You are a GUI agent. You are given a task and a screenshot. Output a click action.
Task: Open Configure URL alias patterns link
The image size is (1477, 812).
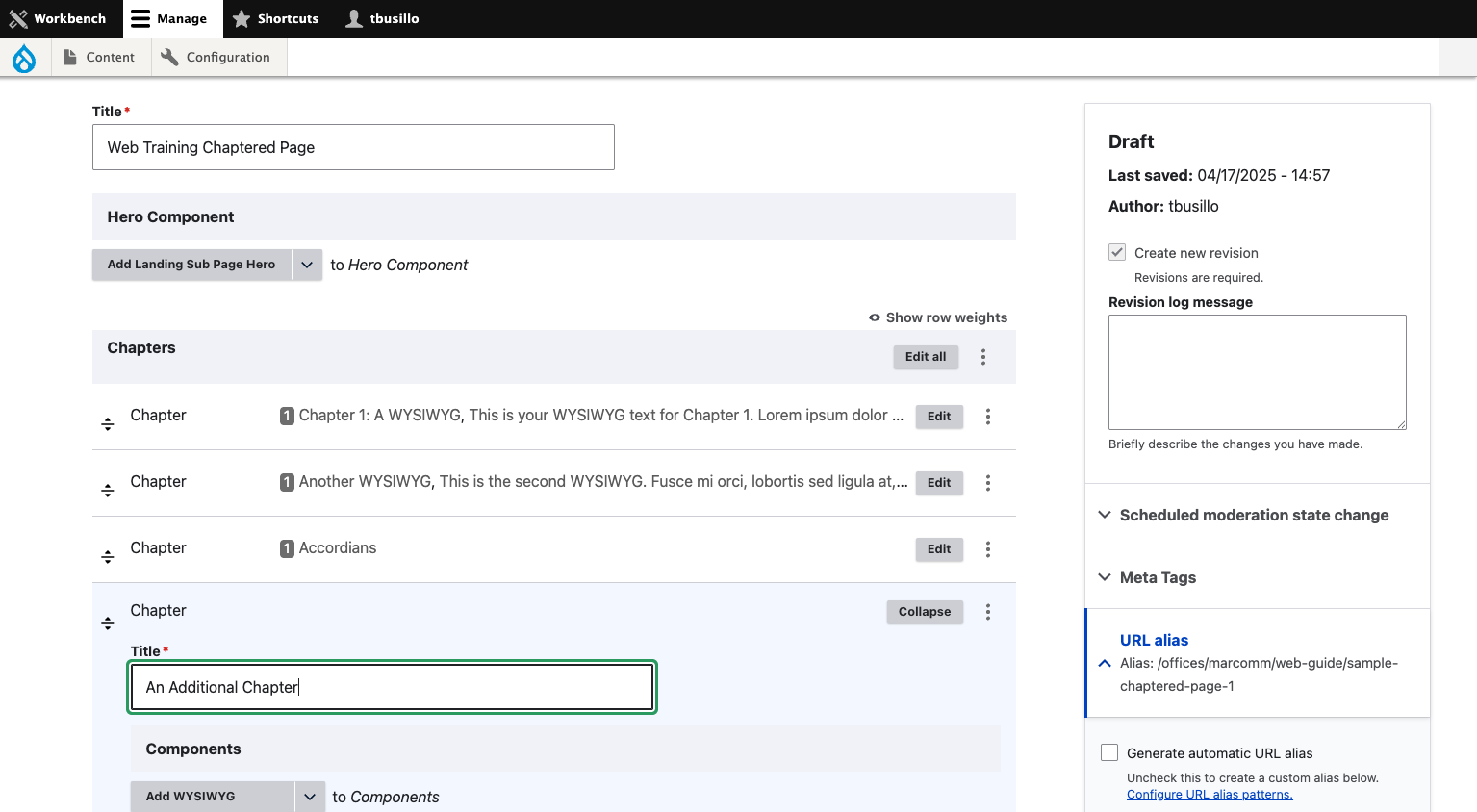(x=1210, y=795)
